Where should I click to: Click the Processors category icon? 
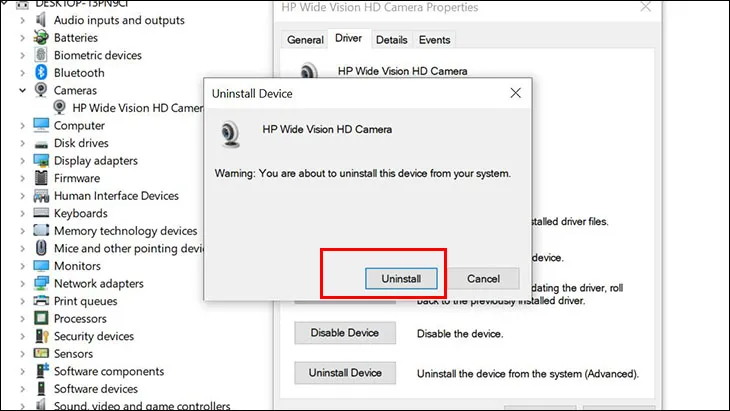41,319
